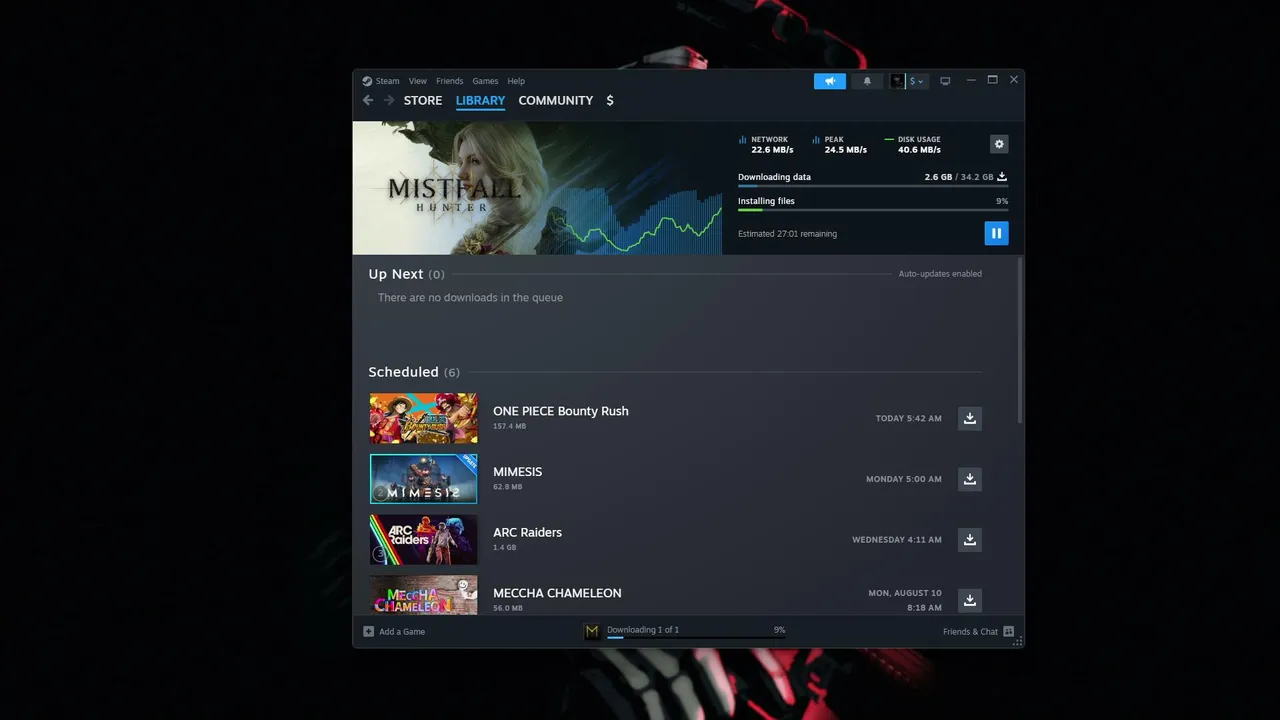
Task: Open the announcements megaphone button
Action: tap(830, 81)
